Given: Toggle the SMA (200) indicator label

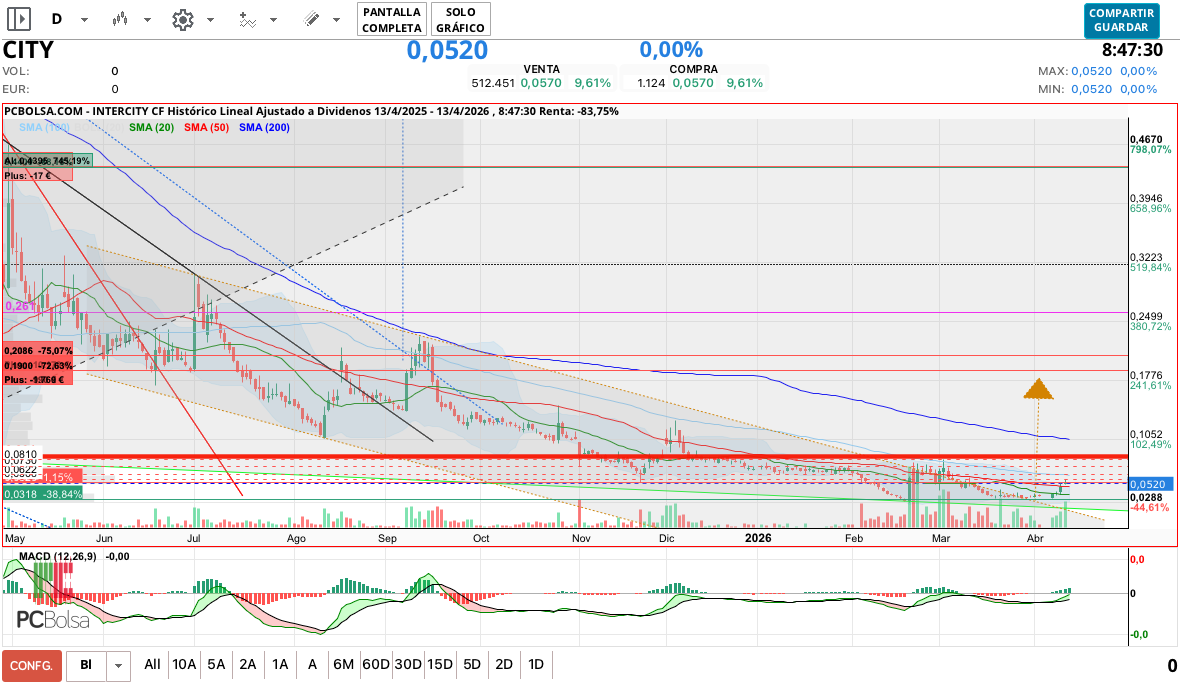Looking at the screenshot, I should [x=265, y=127].
